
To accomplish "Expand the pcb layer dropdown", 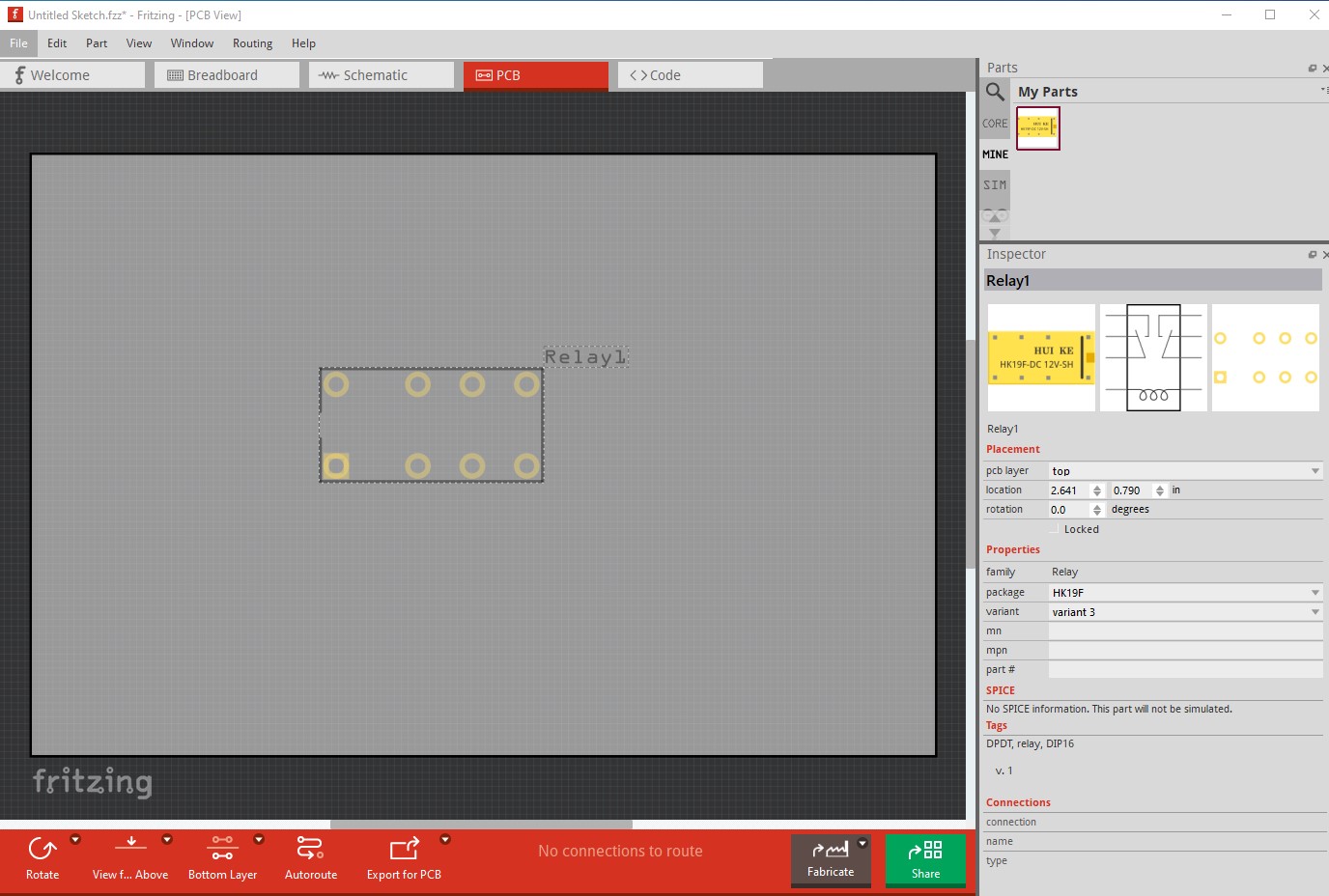I will (x=1185, y=471).
